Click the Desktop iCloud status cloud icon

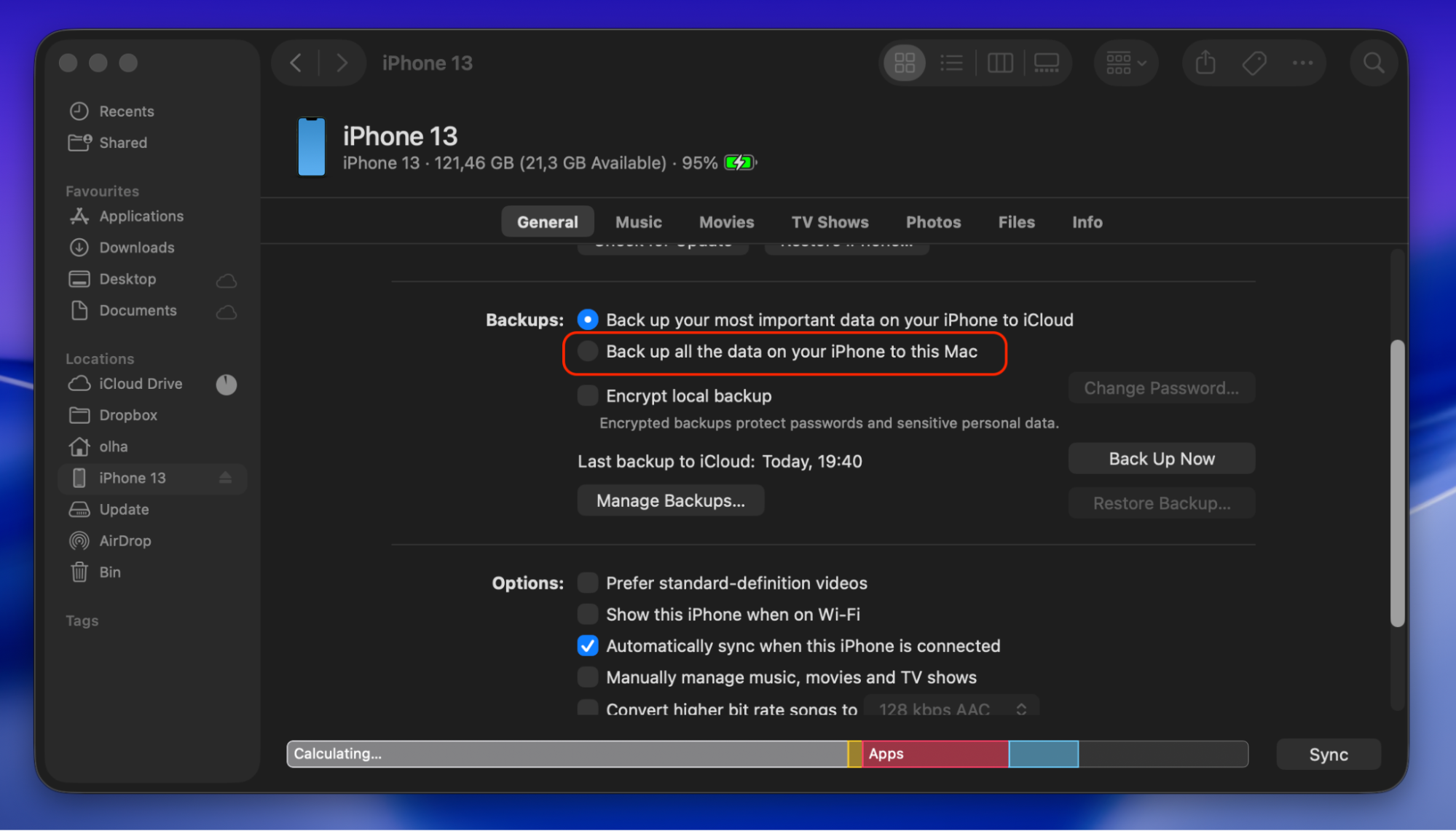point(227,280)
